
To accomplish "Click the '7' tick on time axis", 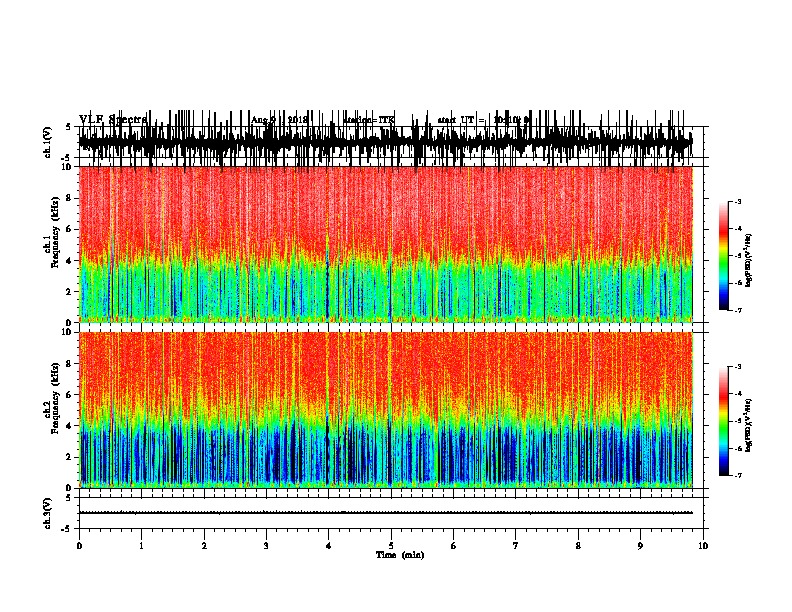I will (516, 546).
